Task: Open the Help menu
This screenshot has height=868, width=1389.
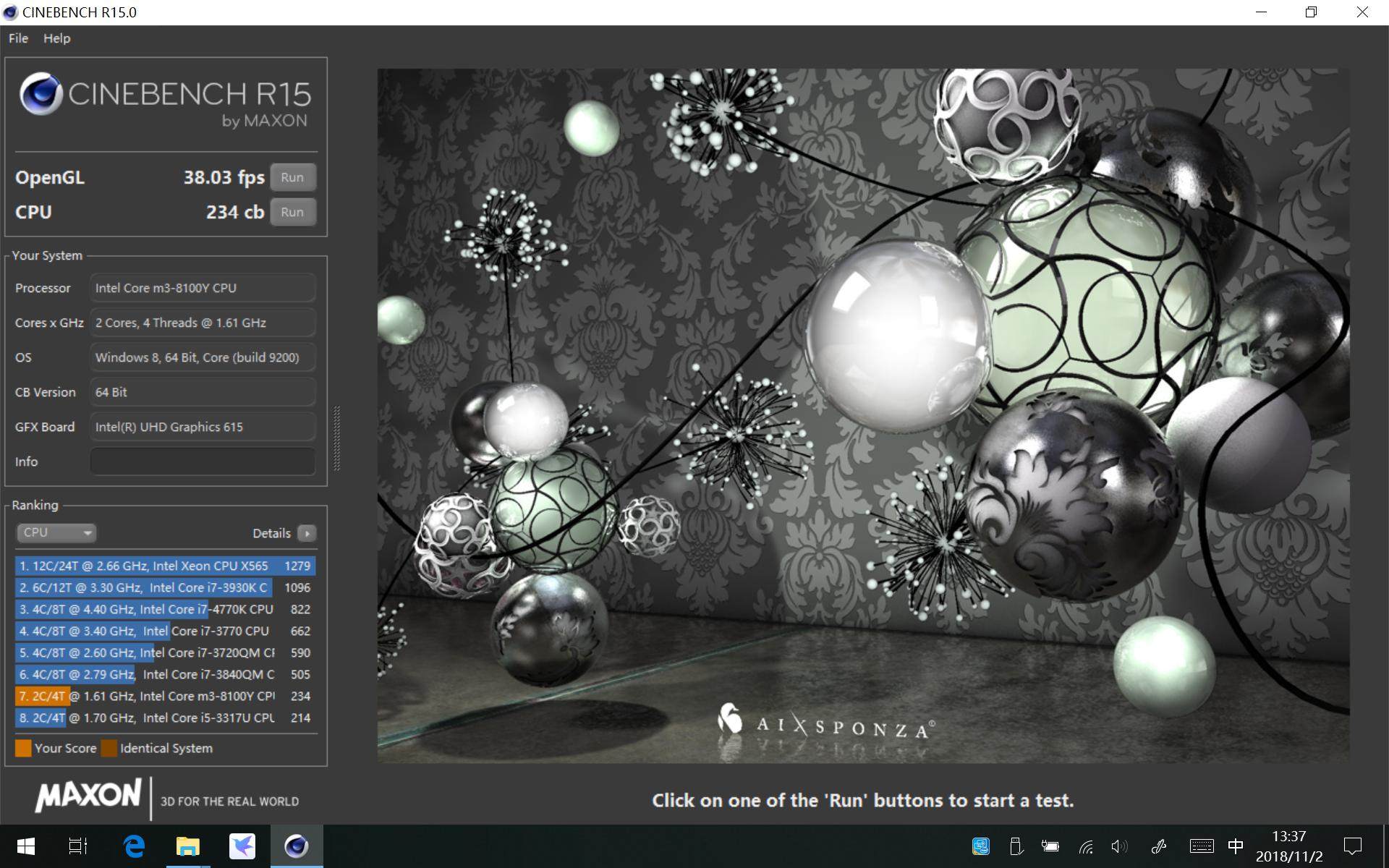Action: point(56,38)
